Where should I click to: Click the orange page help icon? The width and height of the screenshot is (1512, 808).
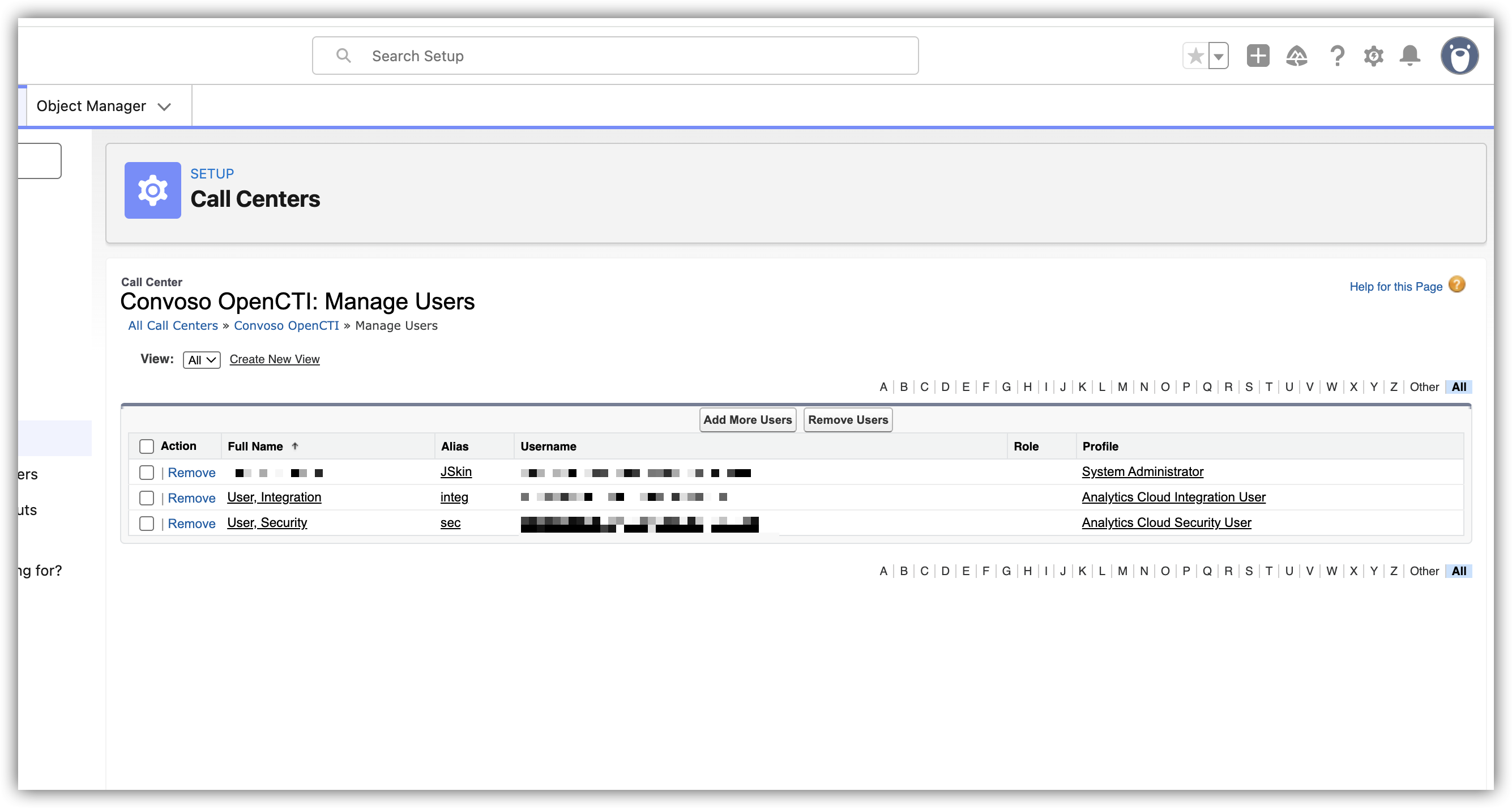1457,285
